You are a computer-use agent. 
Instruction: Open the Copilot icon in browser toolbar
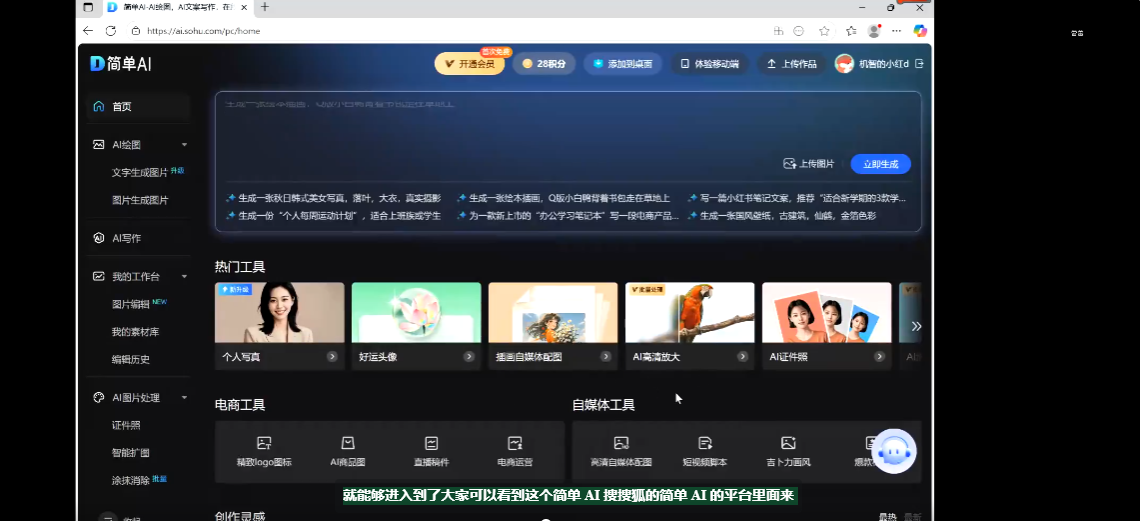coord(920,31)
